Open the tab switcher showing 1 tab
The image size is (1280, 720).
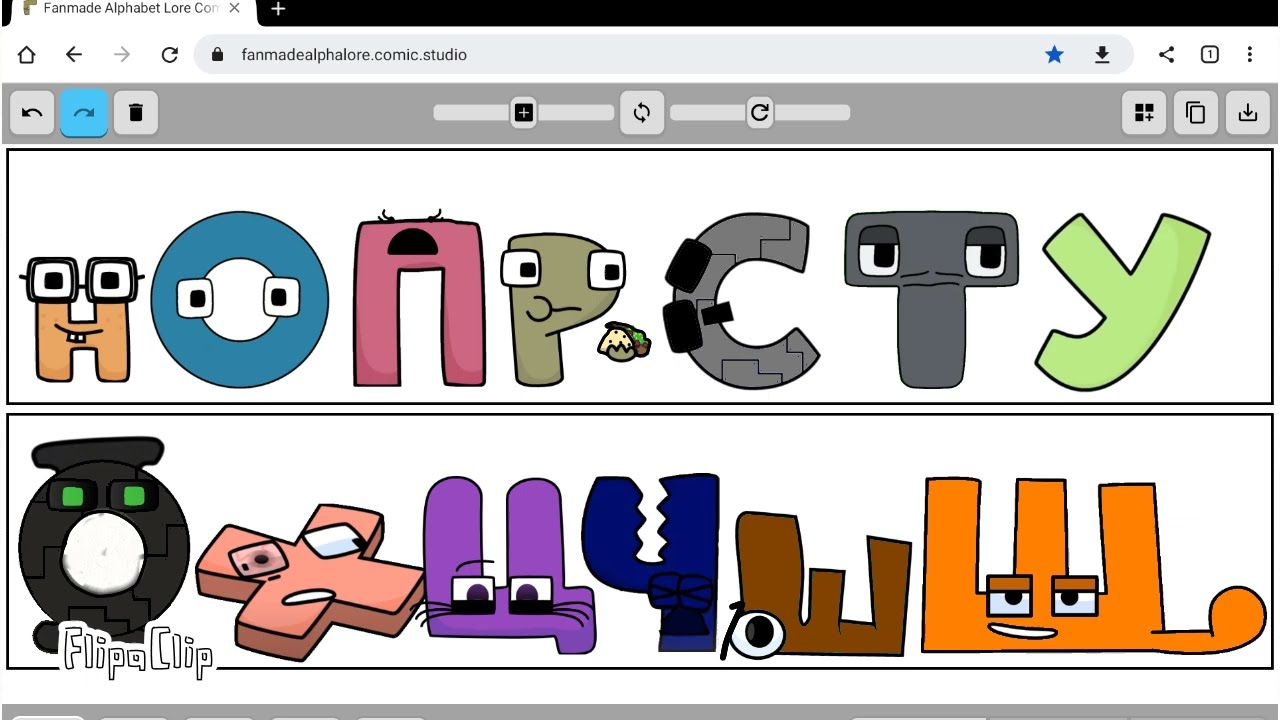[x=1210, y=55]
